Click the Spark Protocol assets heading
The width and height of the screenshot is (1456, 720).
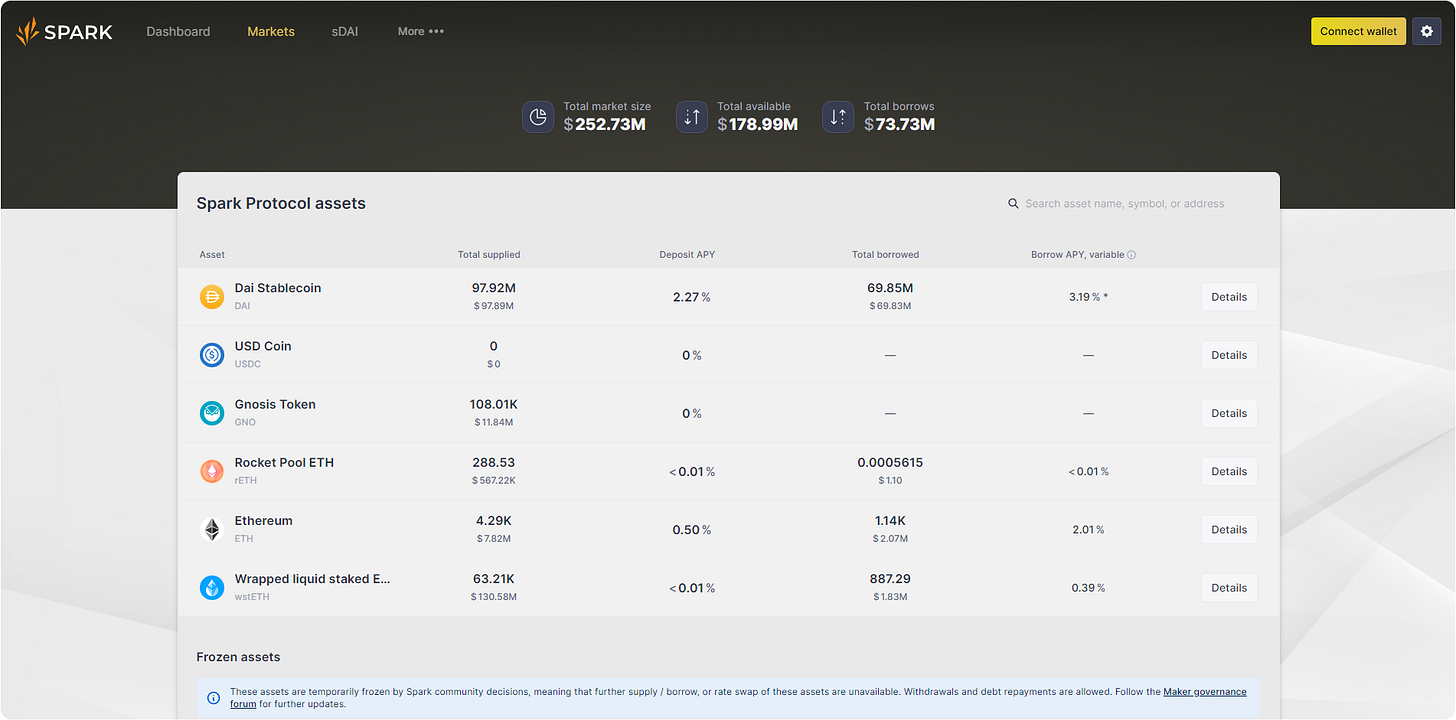point(281,203)
